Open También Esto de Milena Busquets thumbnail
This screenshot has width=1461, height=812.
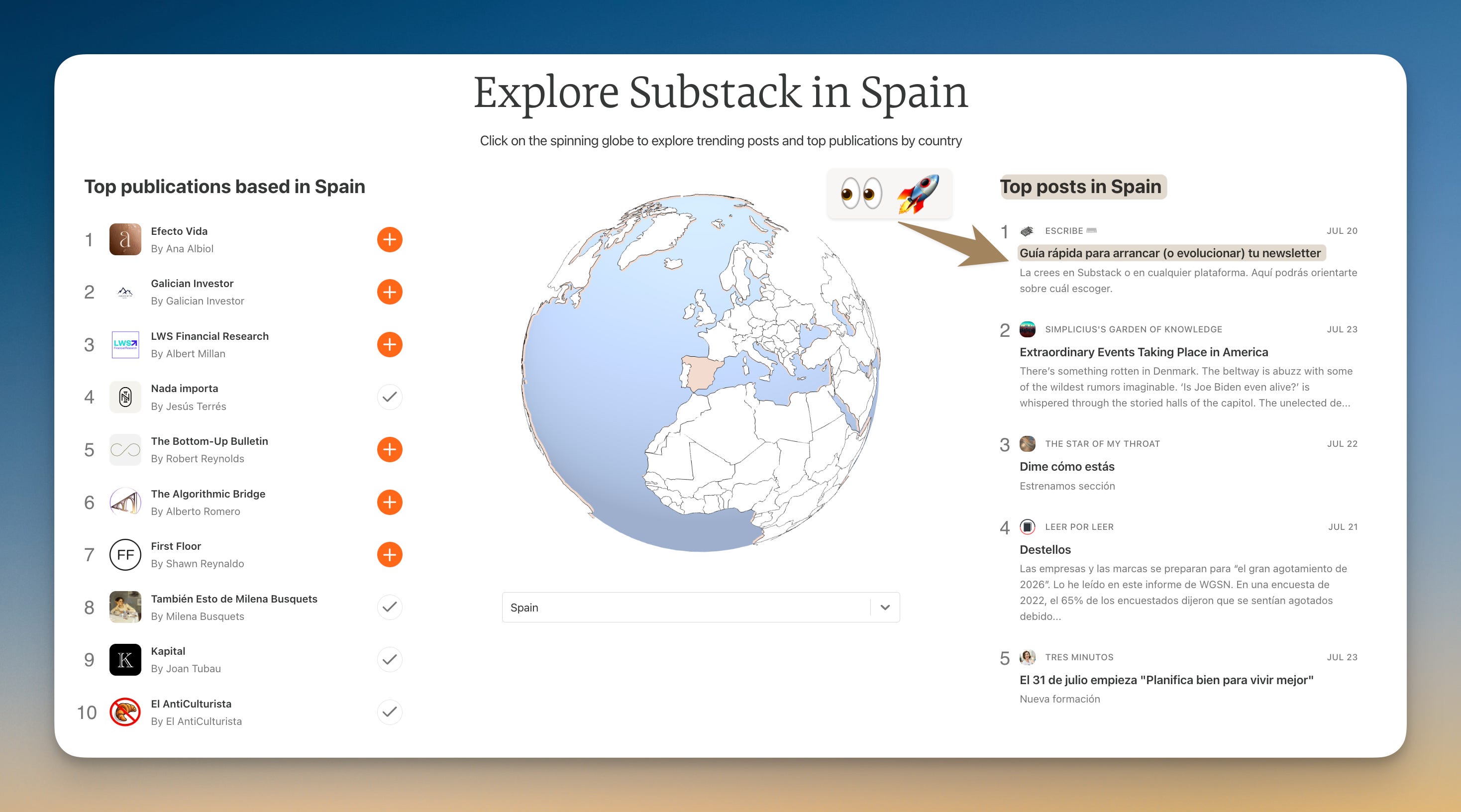[x=125, y=607]
